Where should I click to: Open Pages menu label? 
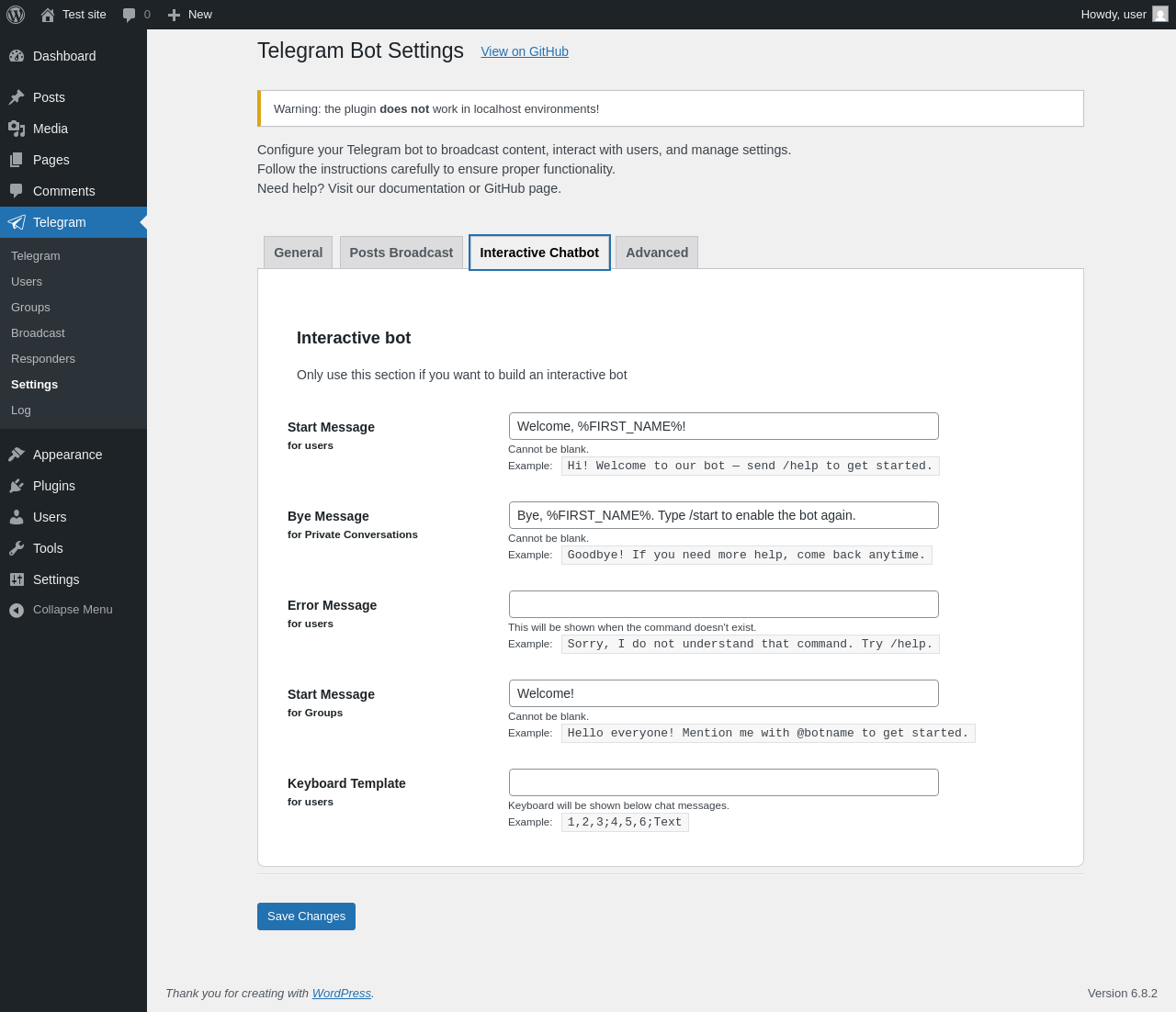[51, 160]
